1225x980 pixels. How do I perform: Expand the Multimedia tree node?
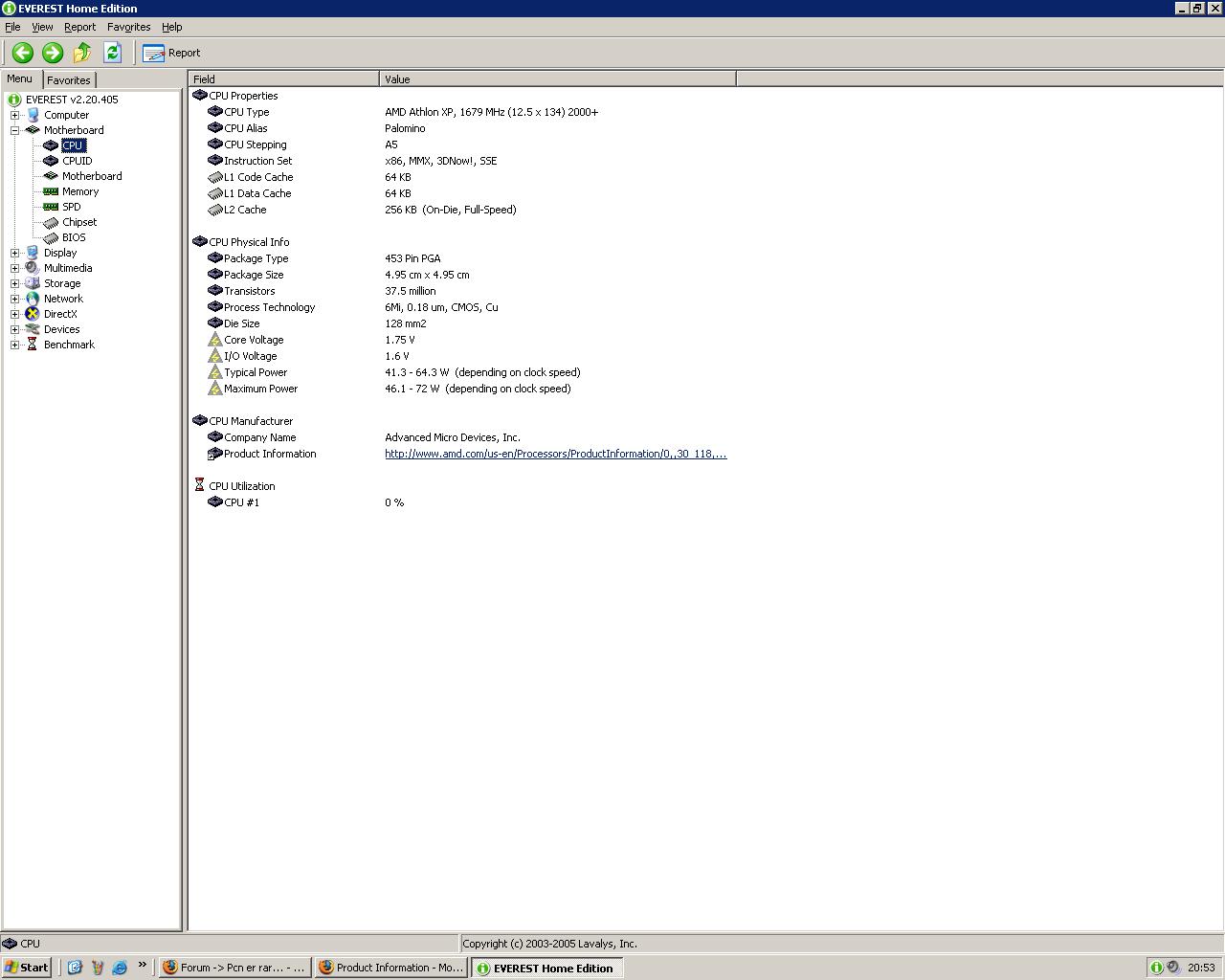14,268
